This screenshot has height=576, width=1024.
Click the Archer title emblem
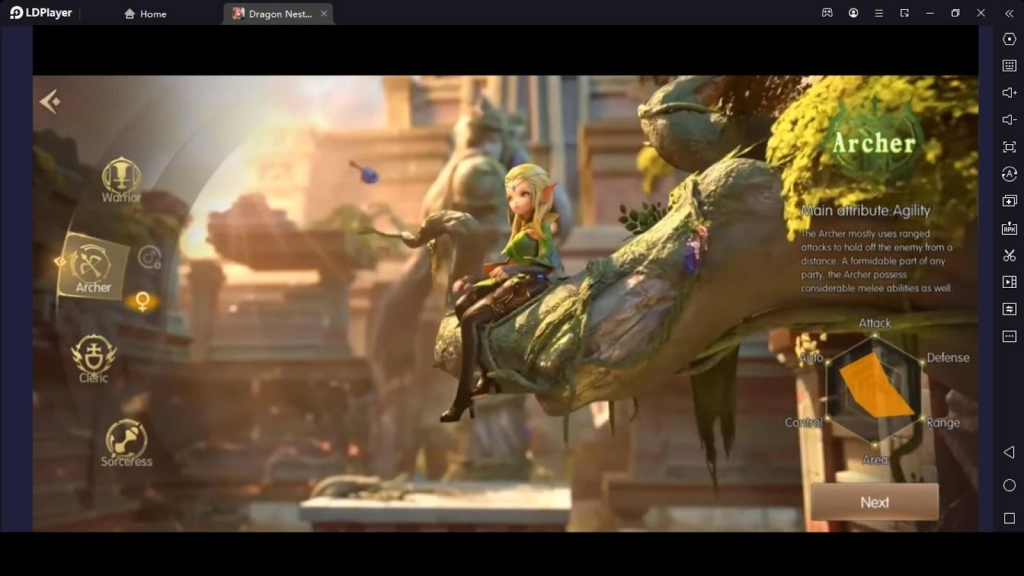(x=874, y=142)
